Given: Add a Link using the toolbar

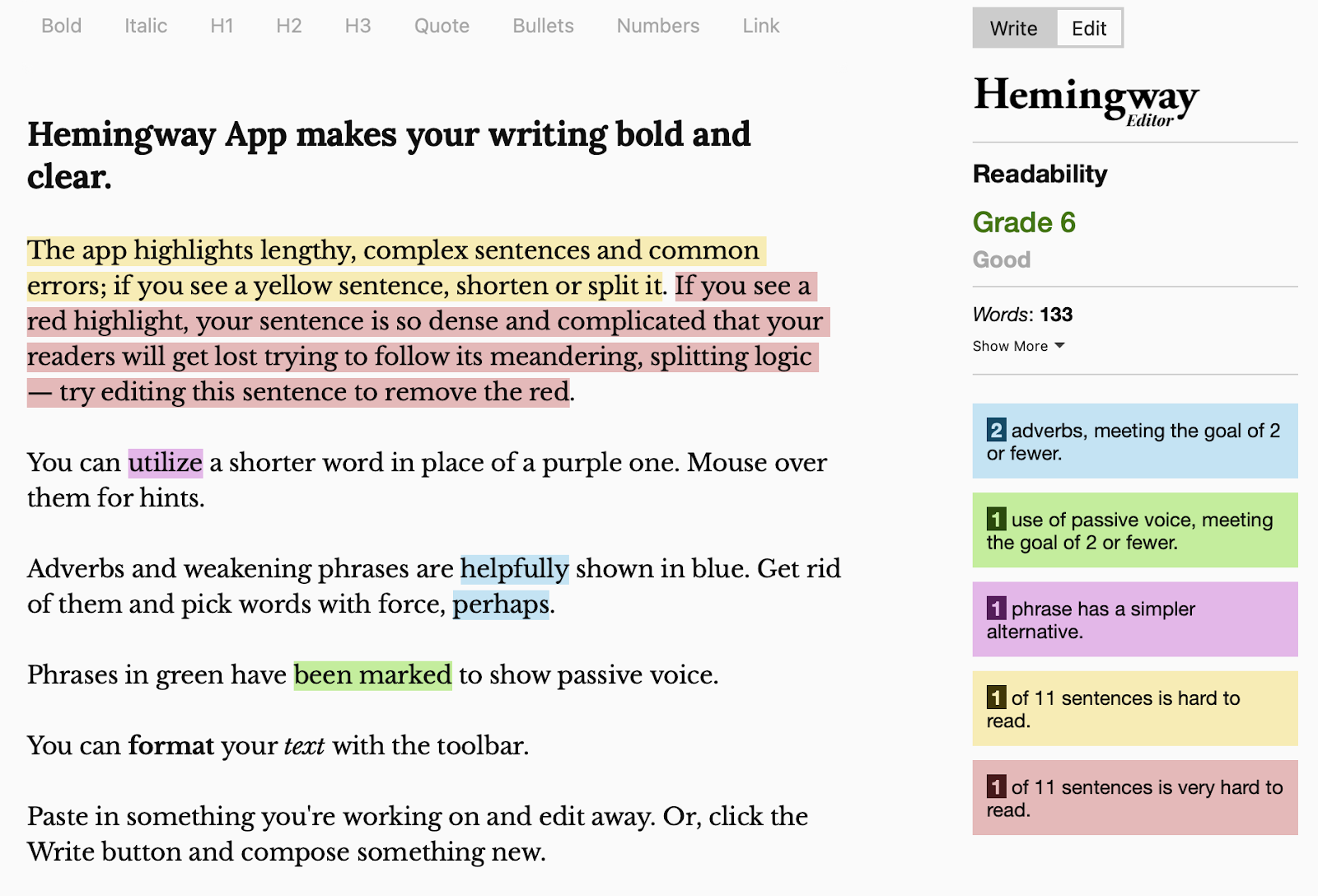Looking at the screenshot, I should 760,26.
